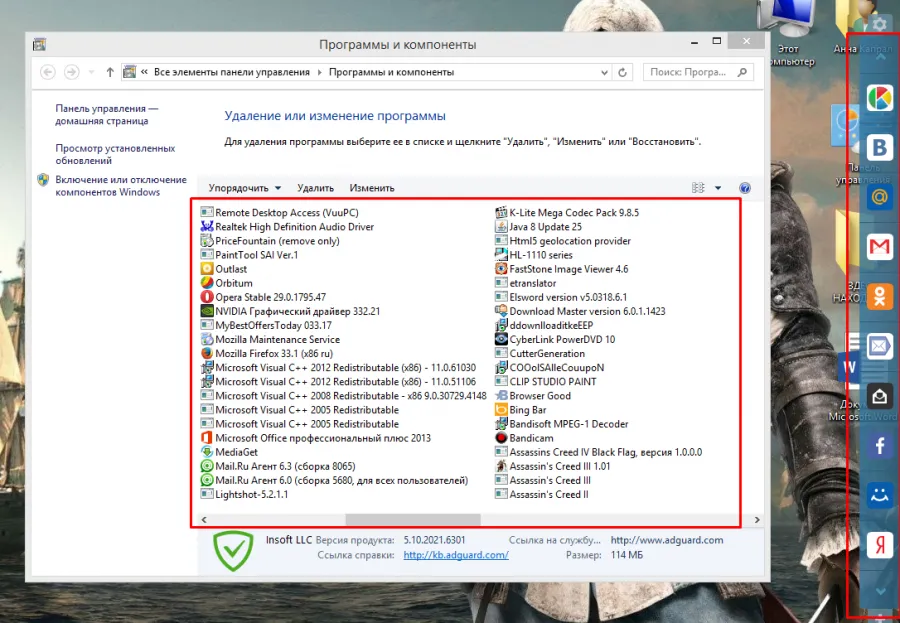Select Browser Good entry
900x623 pixels.
point(533,396)
